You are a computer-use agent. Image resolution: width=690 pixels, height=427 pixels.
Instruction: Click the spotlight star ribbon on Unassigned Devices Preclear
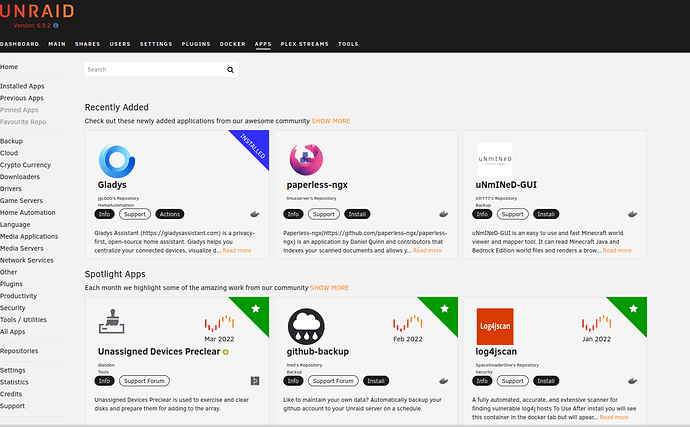(255, 309)
